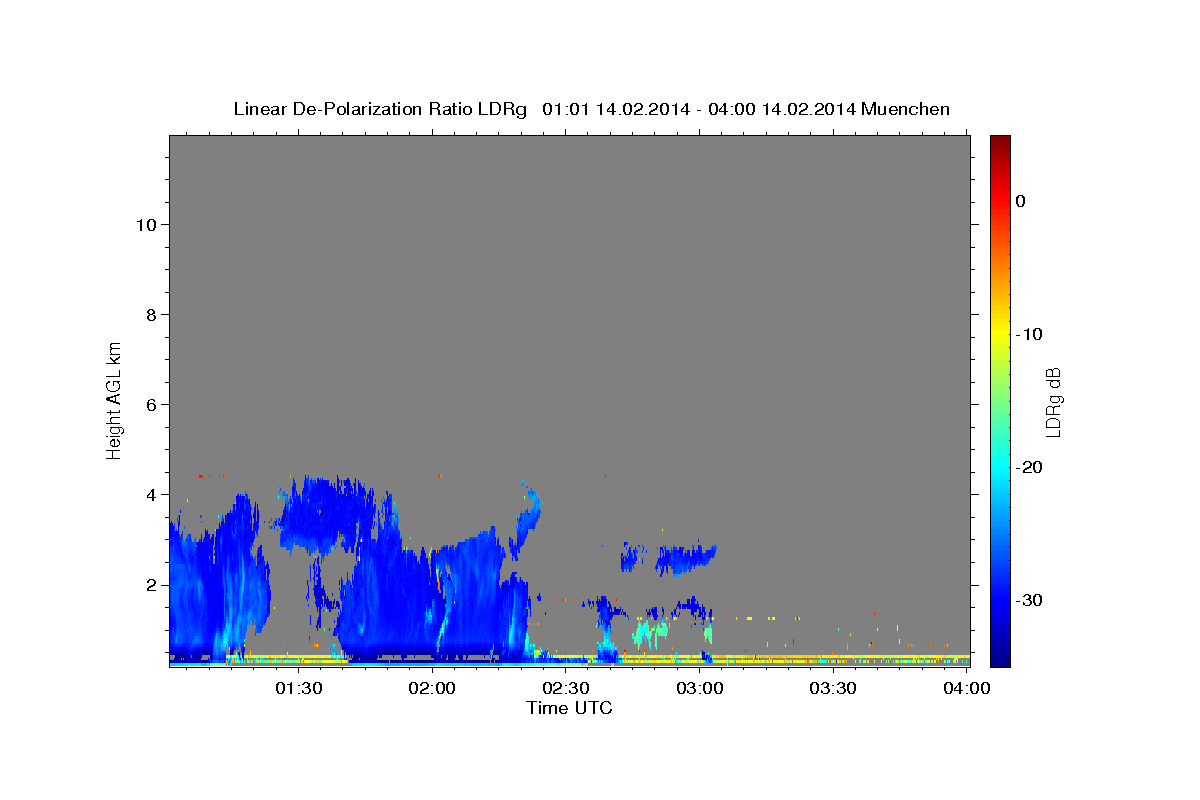
Task: Click the start time '01:01 14.02.2014' in title
Action: click(616, 109)
